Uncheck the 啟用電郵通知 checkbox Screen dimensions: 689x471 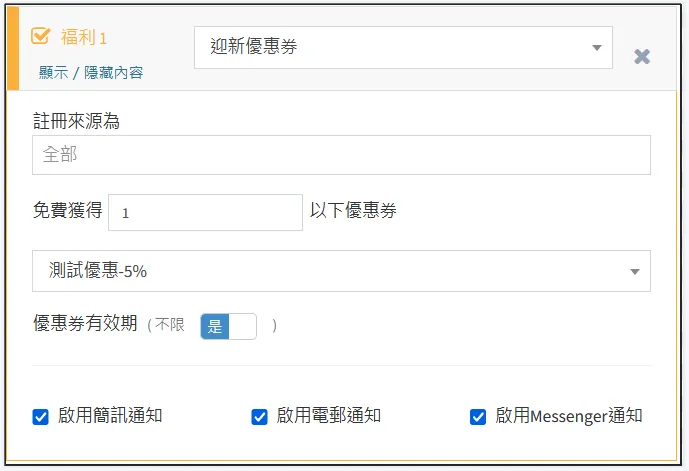(x=260, y=417)
